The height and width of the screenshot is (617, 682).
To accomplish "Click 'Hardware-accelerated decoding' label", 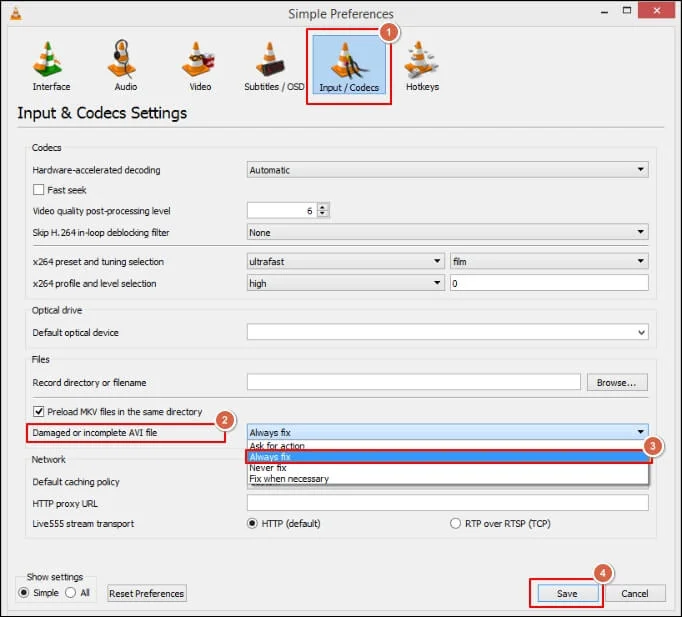I will tap(96, 170).
